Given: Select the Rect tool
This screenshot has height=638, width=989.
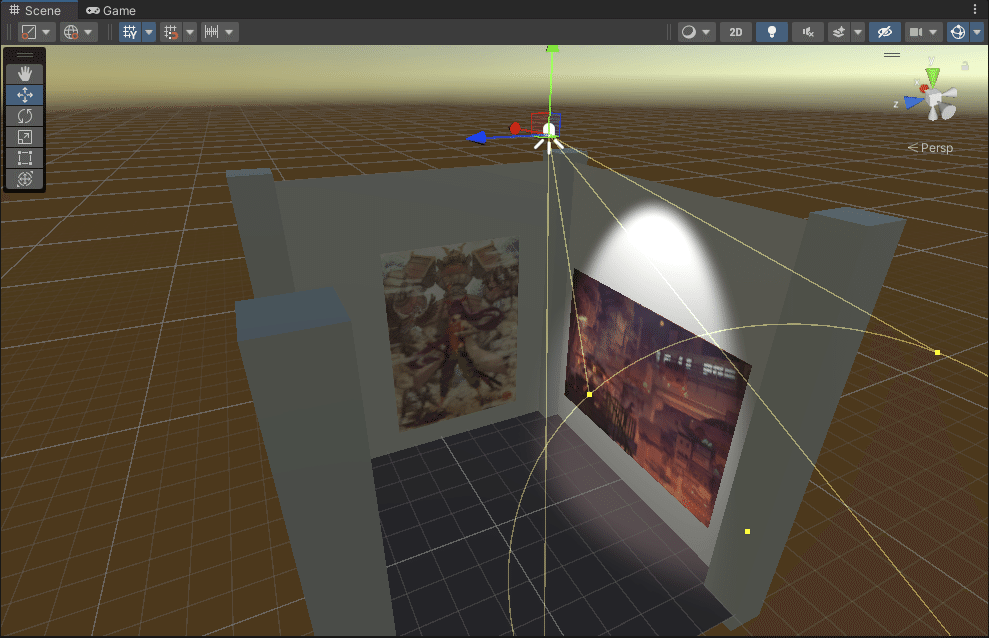Looking at the screenshot, I should pyautogui.click(x=25, y=158).
